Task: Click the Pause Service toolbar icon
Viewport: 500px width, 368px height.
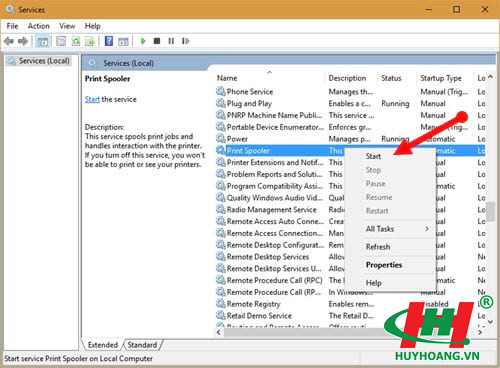Action: click(x=171, y=41)
